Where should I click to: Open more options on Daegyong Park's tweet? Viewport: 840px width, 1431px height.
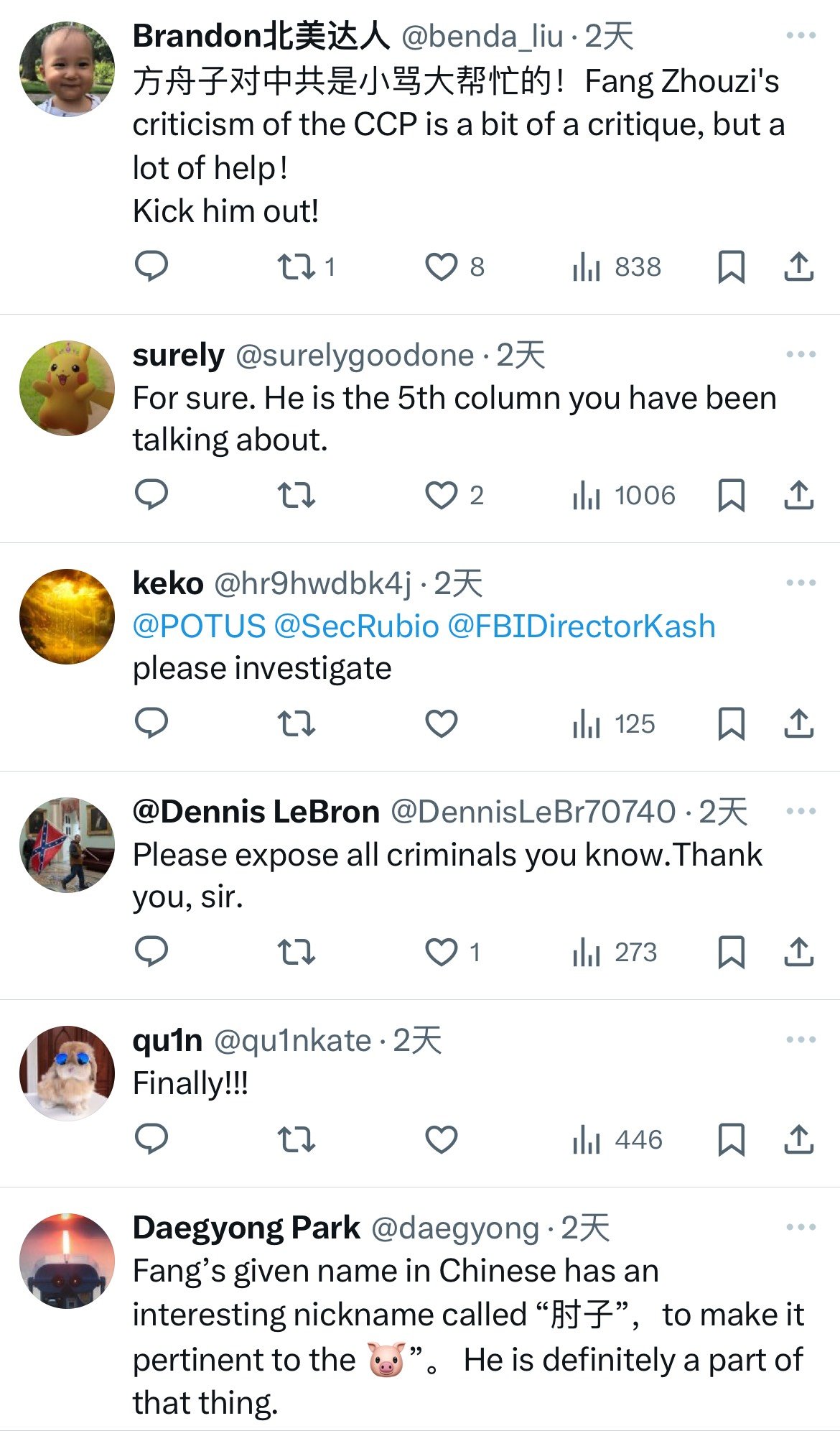(x=801, y=1227)
